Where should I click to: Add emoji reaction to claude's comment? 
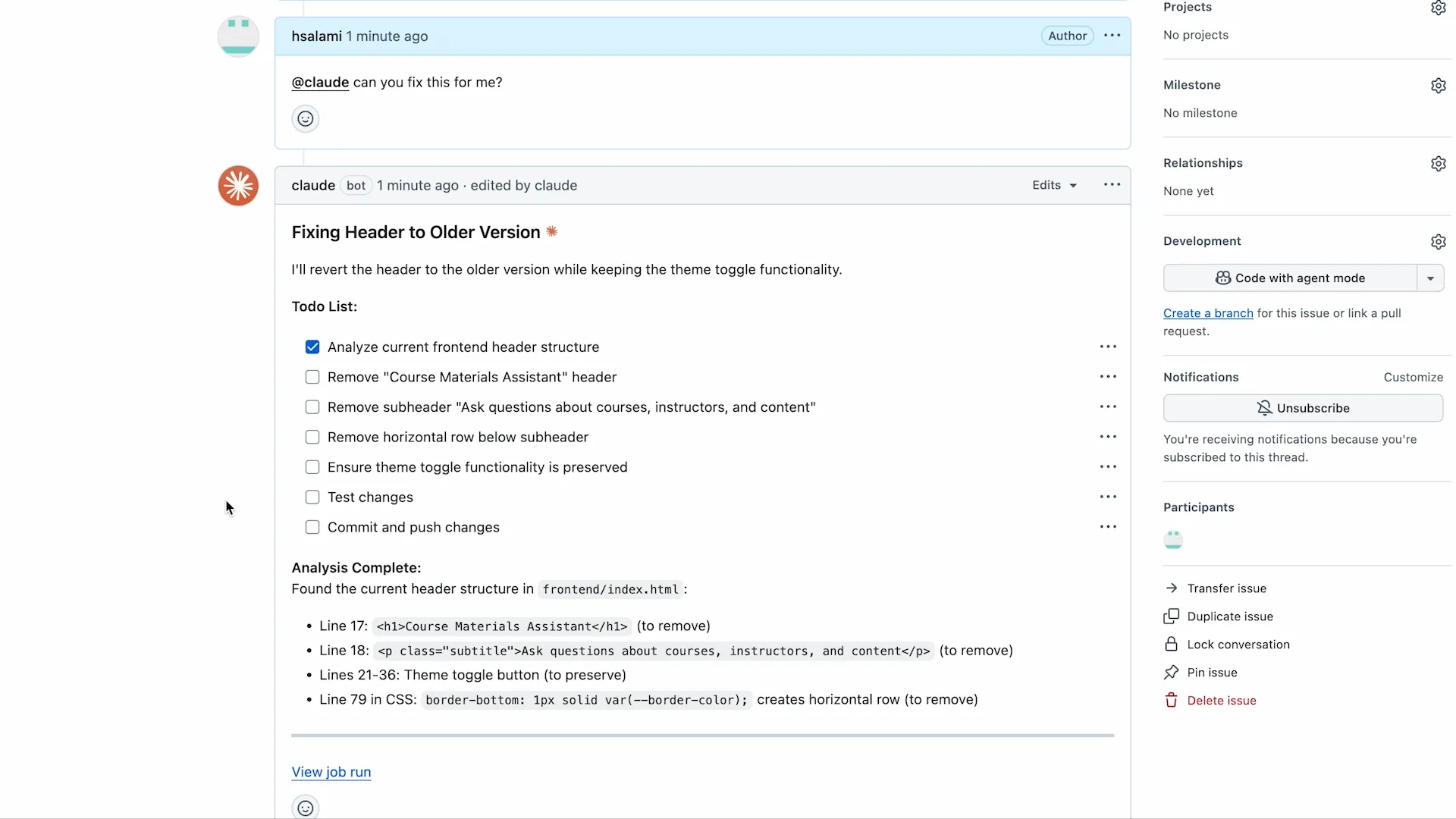click(305, 808)
